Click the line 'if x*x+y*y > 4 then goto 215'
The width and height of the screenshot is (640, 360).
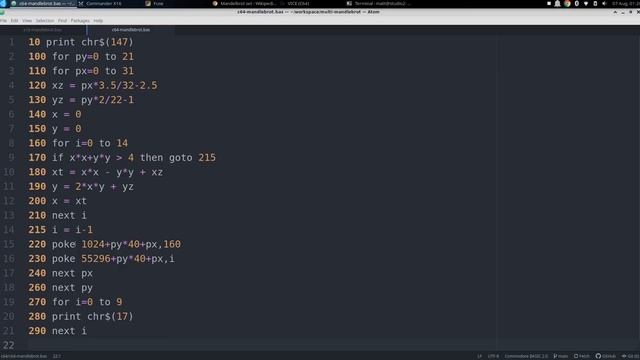click(x=134, y=158)
